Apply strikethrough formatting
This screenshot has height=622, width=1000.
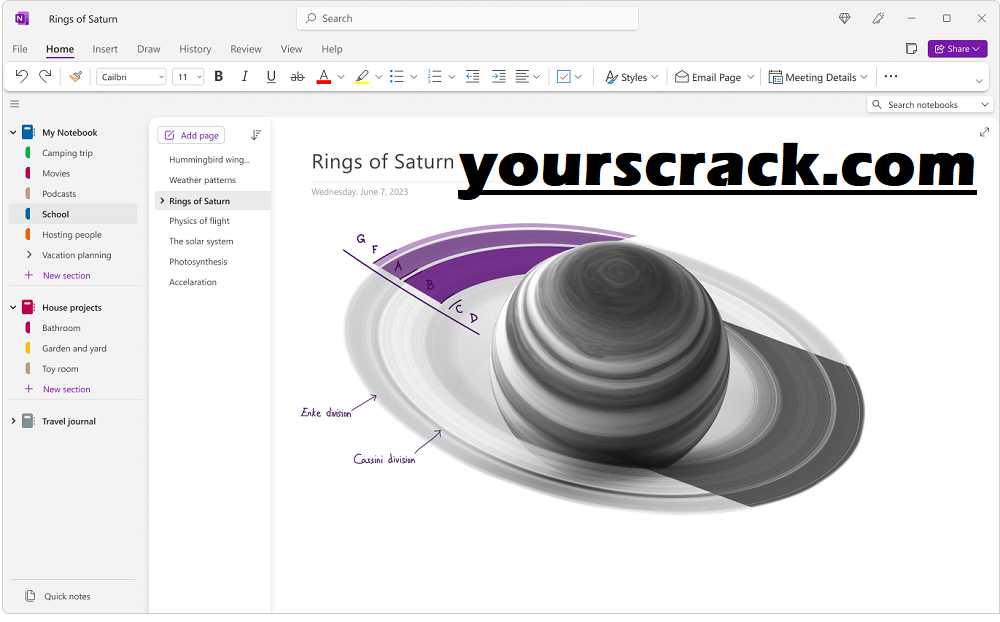point(297,77)
